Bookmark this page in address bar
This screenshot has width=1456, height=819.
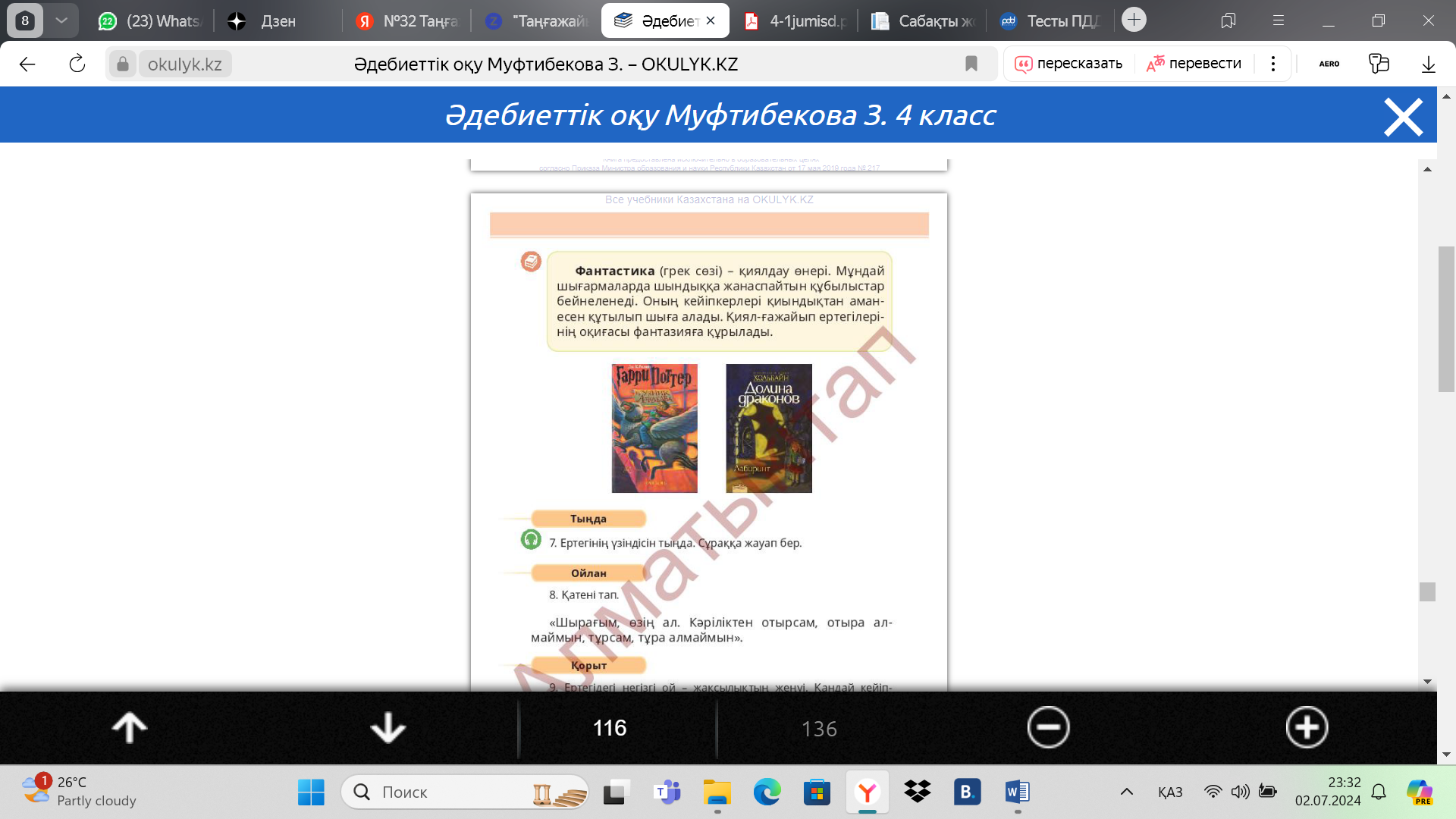pyautogui.click(x=971, y=64)
